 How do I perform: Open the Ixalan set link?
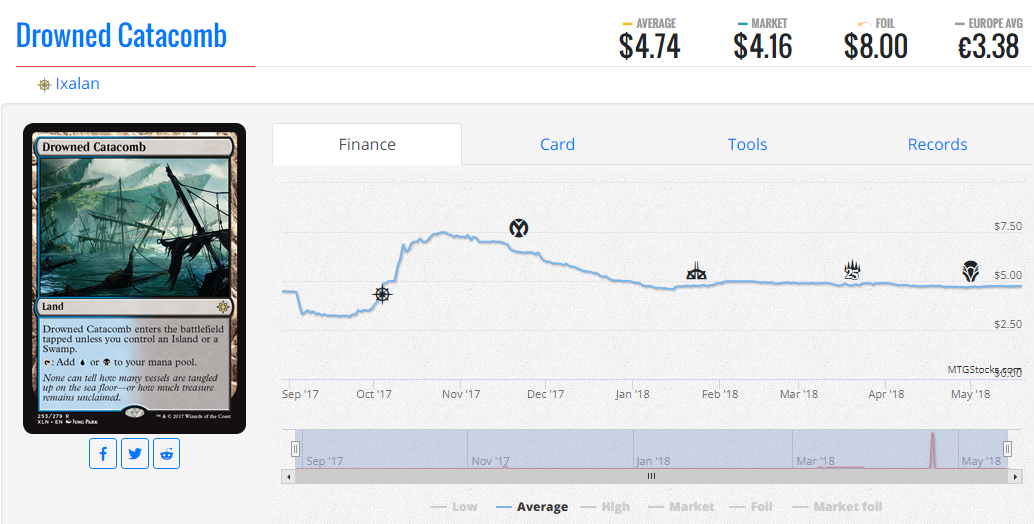(x=77, y=84)
